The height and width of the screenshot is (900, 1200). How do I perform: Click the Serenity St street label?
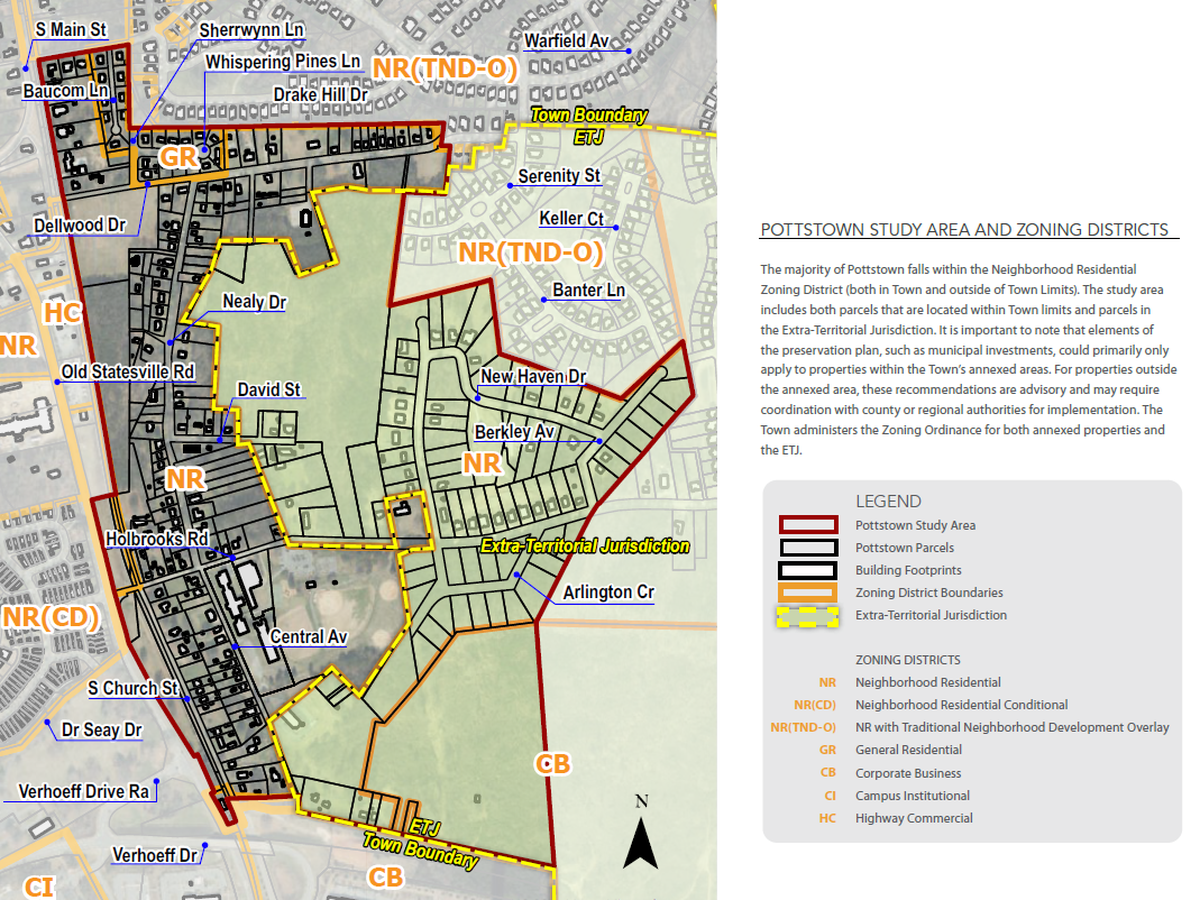[x=559, y=176]
